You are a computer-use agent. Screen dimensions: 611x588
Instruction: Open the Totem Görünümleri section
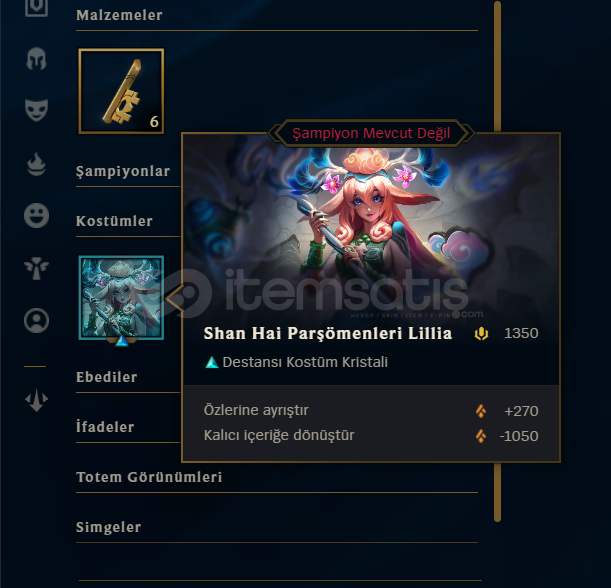(149, 477)
